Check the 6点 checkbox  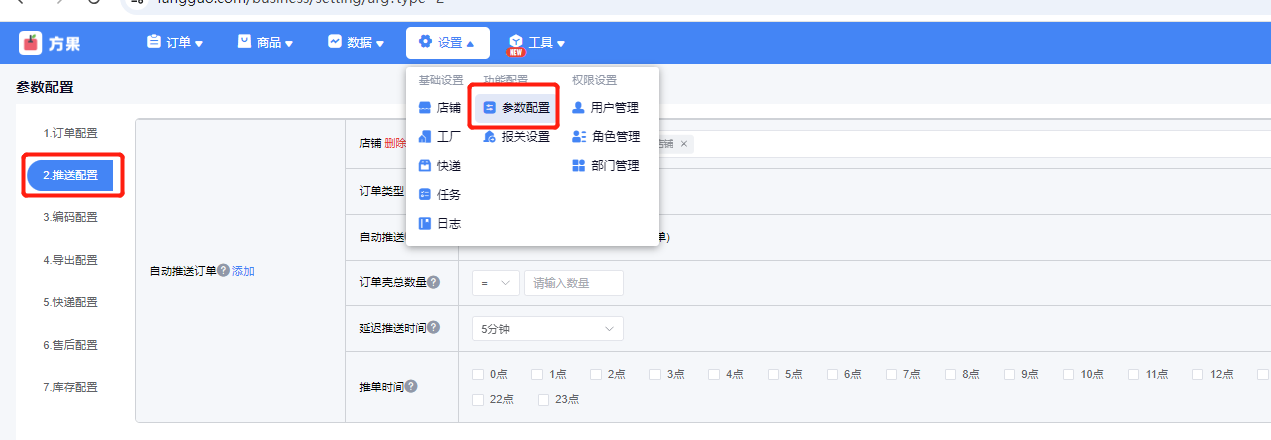832,374
